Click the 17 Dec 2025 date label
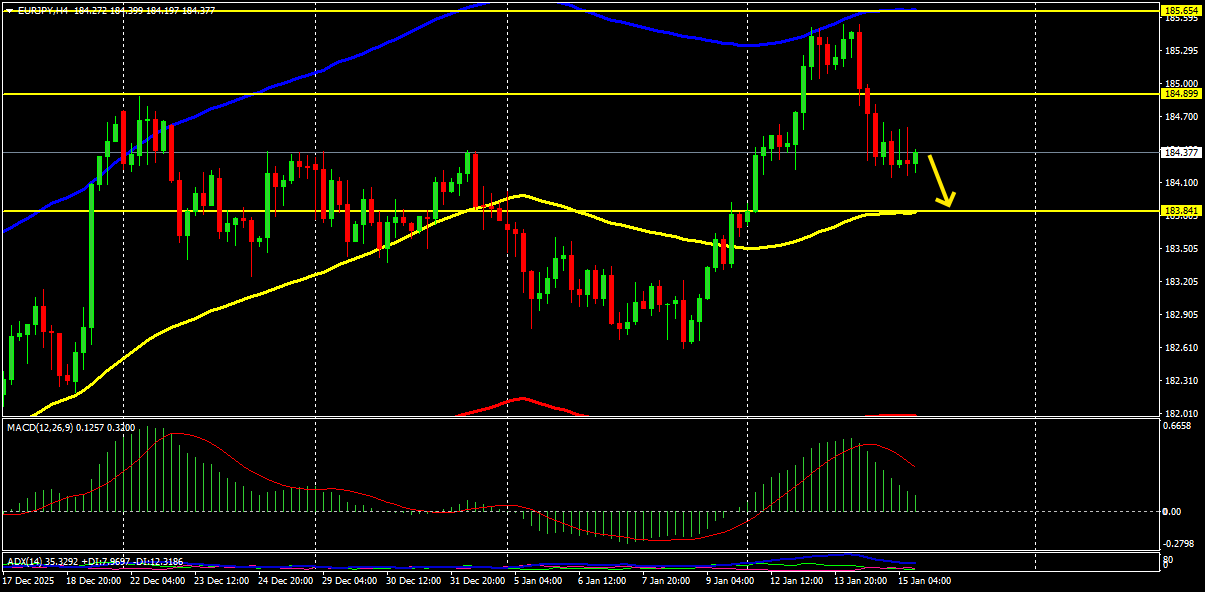The image size is (1205, 592). [30, 580]
